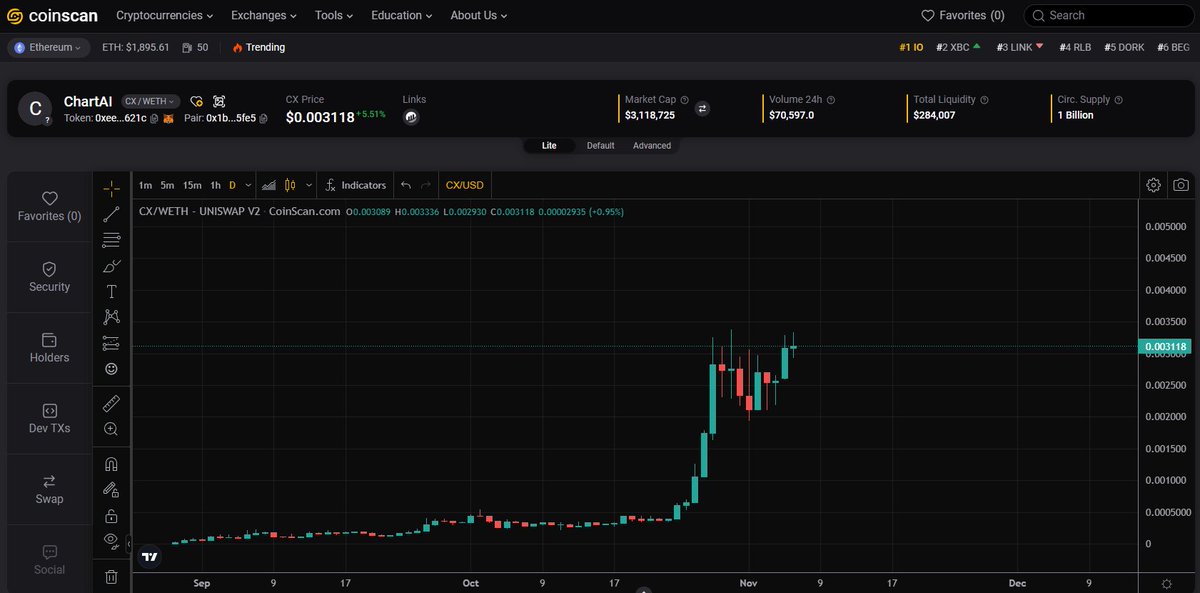Open the Cryptocurrencies menu
The image size is (1200, 593).
[165, 15]
